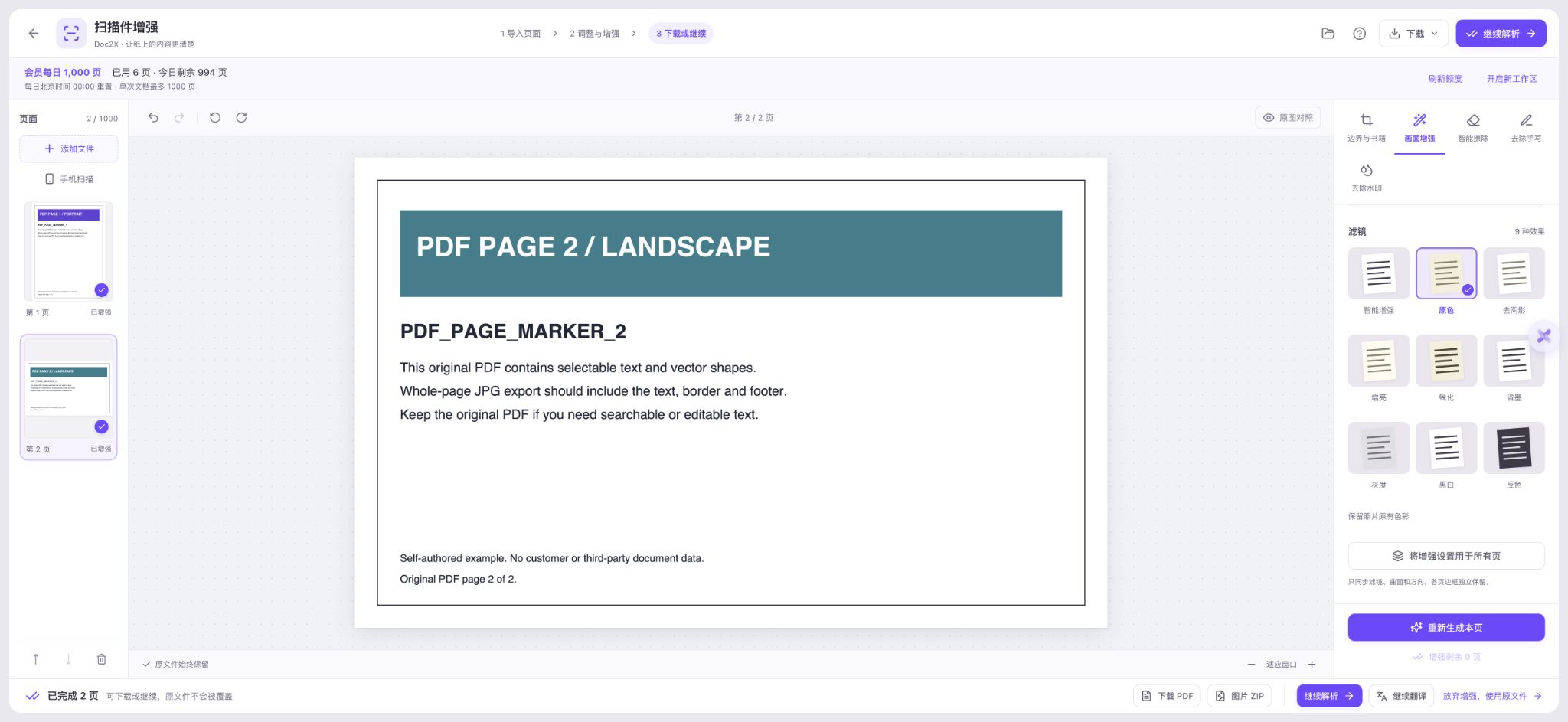Viewport: 1568px width, 722px height.
Task: Open the 下载 dropdown in header
Action: pos(1413,33)
